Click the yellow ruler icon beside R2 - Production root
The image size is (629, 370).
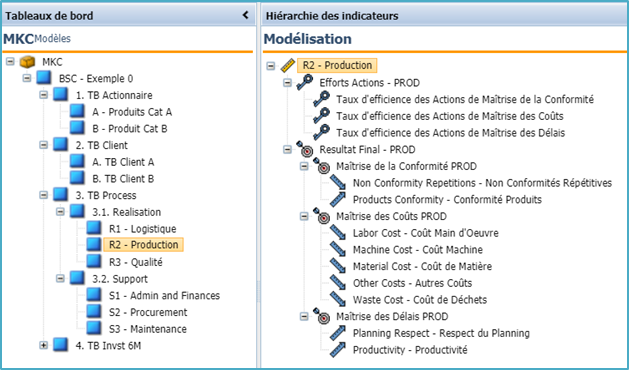coord(288,65)
